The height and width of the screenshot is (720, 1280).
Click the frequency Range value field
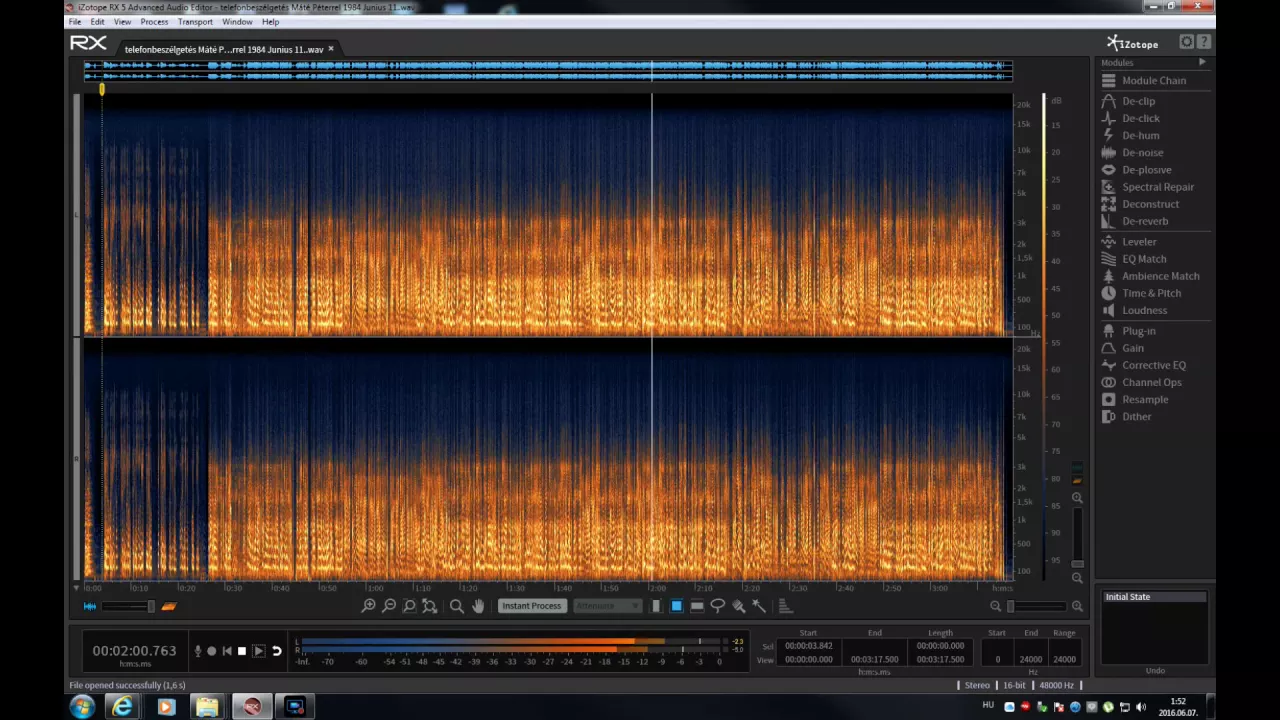point(1064,660)
